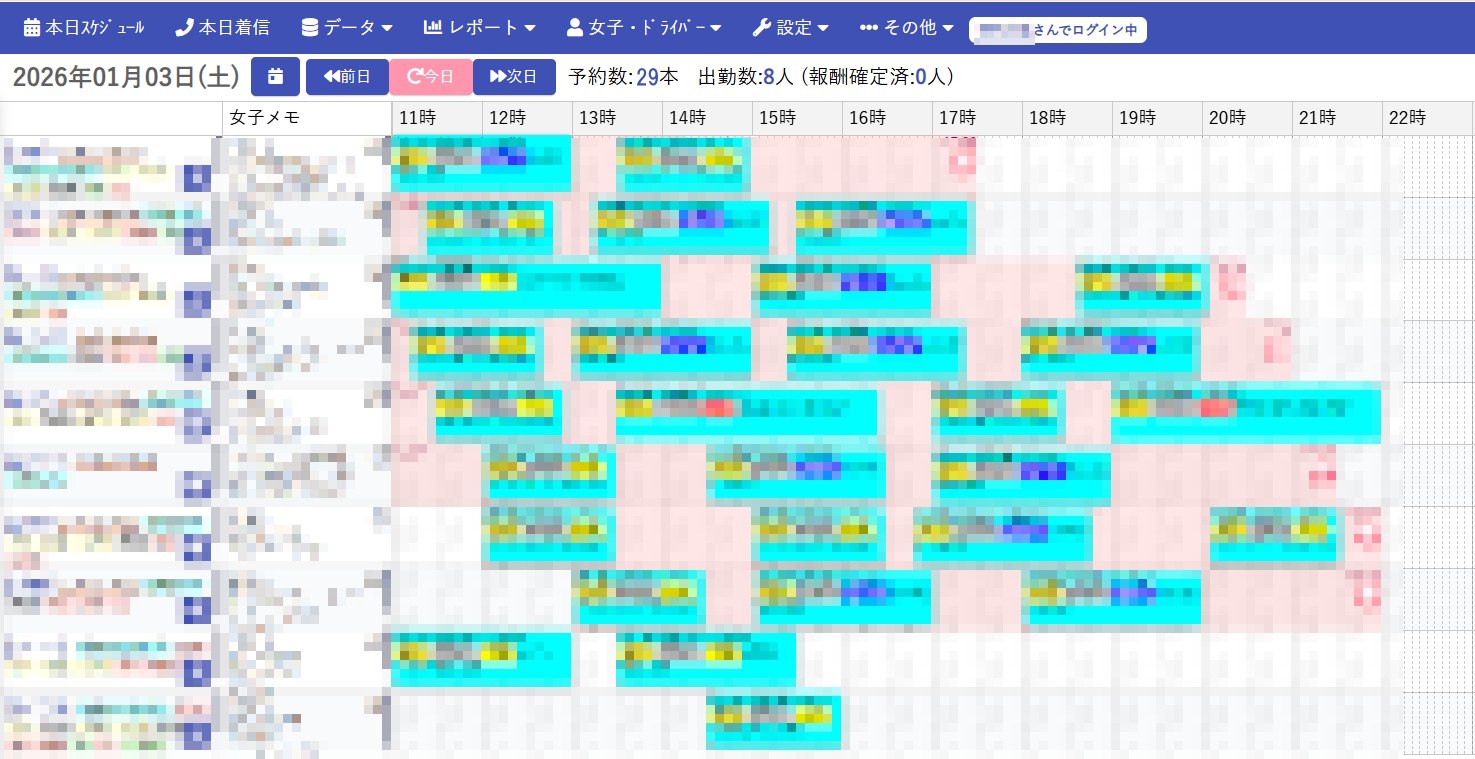Viewport: 1475px width, 759px height.
Task: Select the 22時 time column header
Action: [x=1406, y=118]
